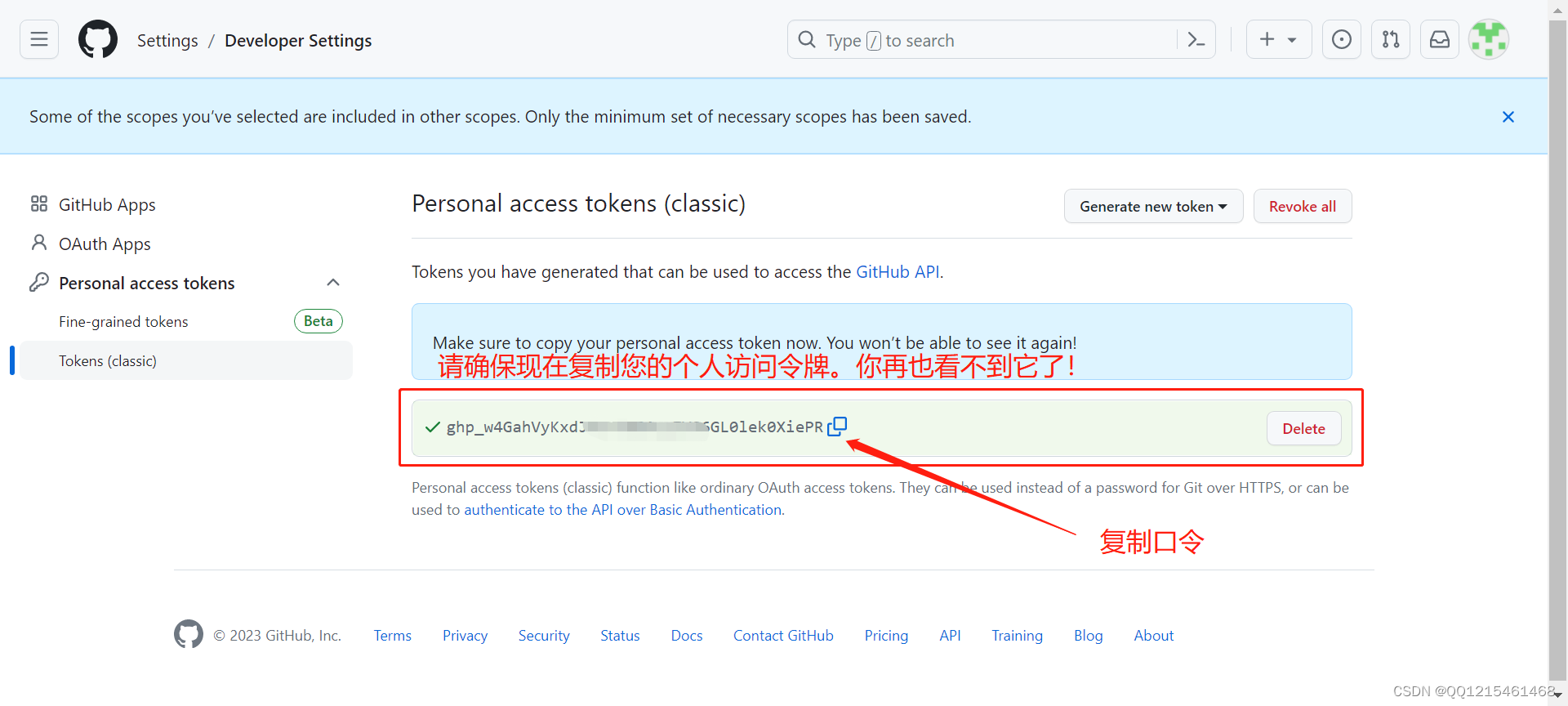Open OAuth Apps in sidebar

(x=105, y=244)
